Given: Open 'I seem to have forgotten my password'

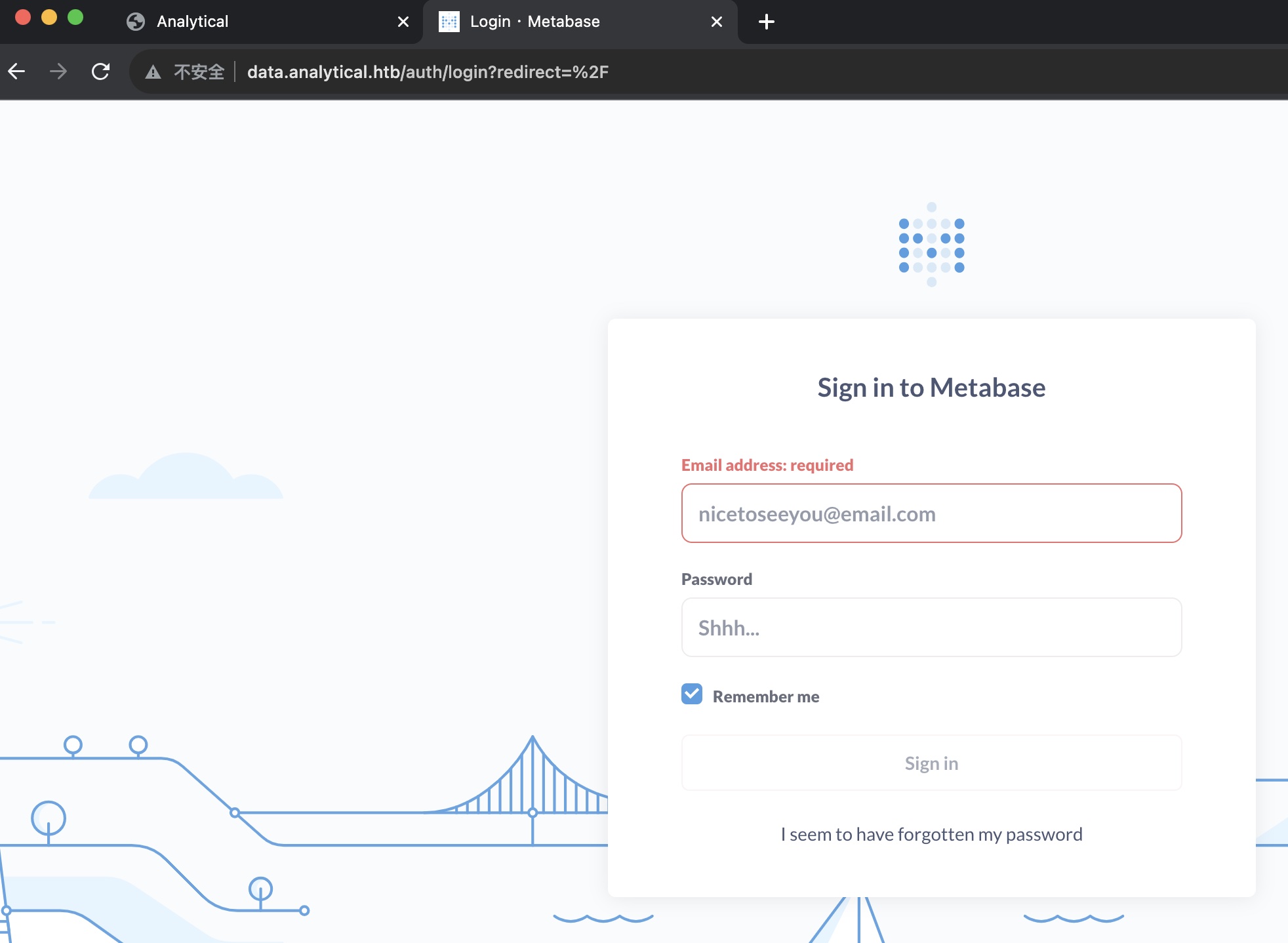Looking at the screenshot, I should (x=931, y=834).
